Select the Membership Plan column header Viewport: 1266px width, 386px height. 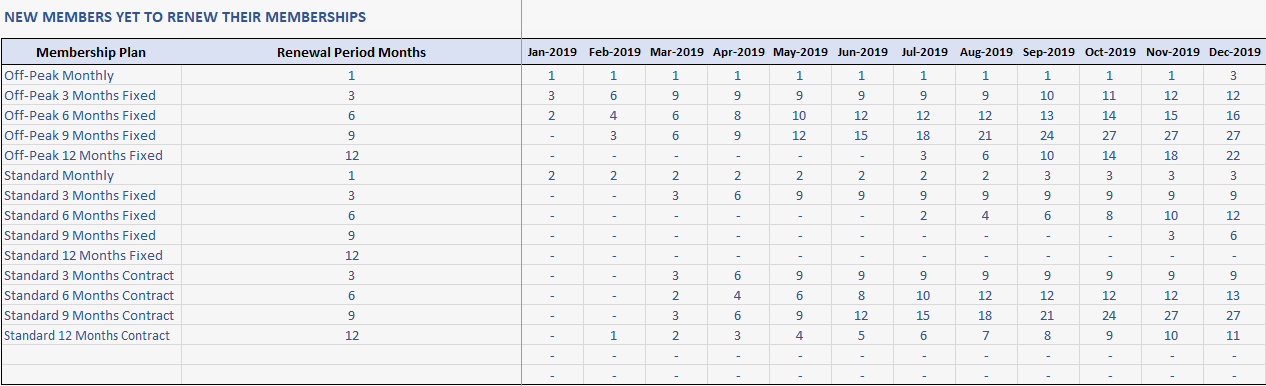91,52
